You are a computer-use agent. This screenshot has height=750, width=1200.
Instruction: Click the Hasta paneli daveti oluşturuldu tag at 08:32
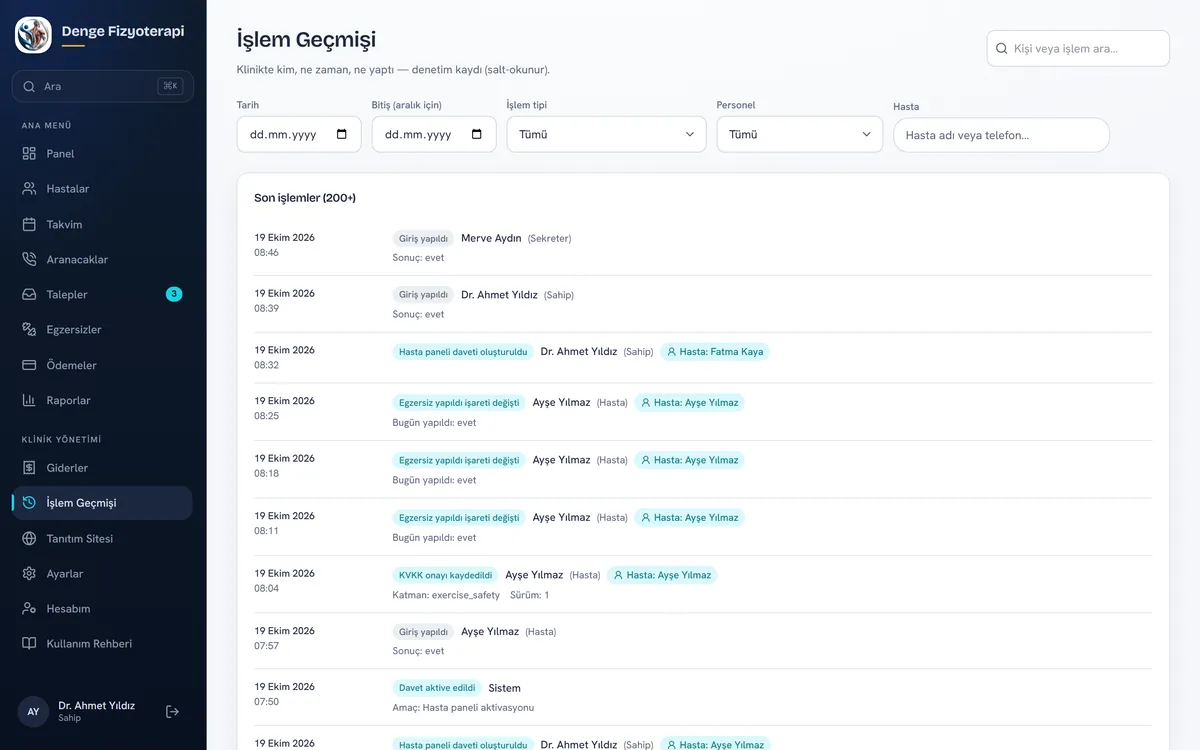(463, 352)
